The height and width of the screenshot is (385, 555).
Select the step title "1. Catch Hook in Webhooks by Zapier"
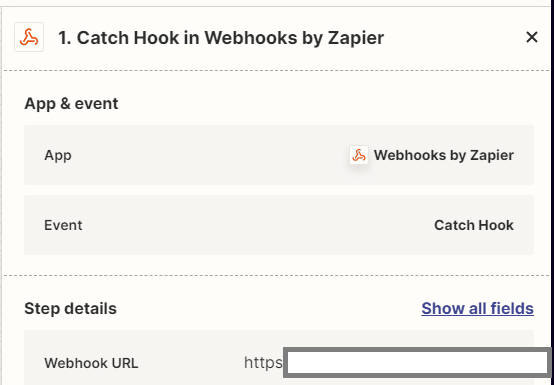pos(221,38)
